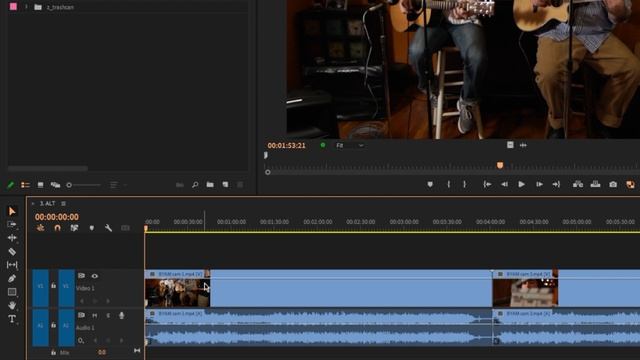The height and width of the screenshot is (360, 640).
Task: Click the New Item icon in project panel
Action: (x=225, y=185)
